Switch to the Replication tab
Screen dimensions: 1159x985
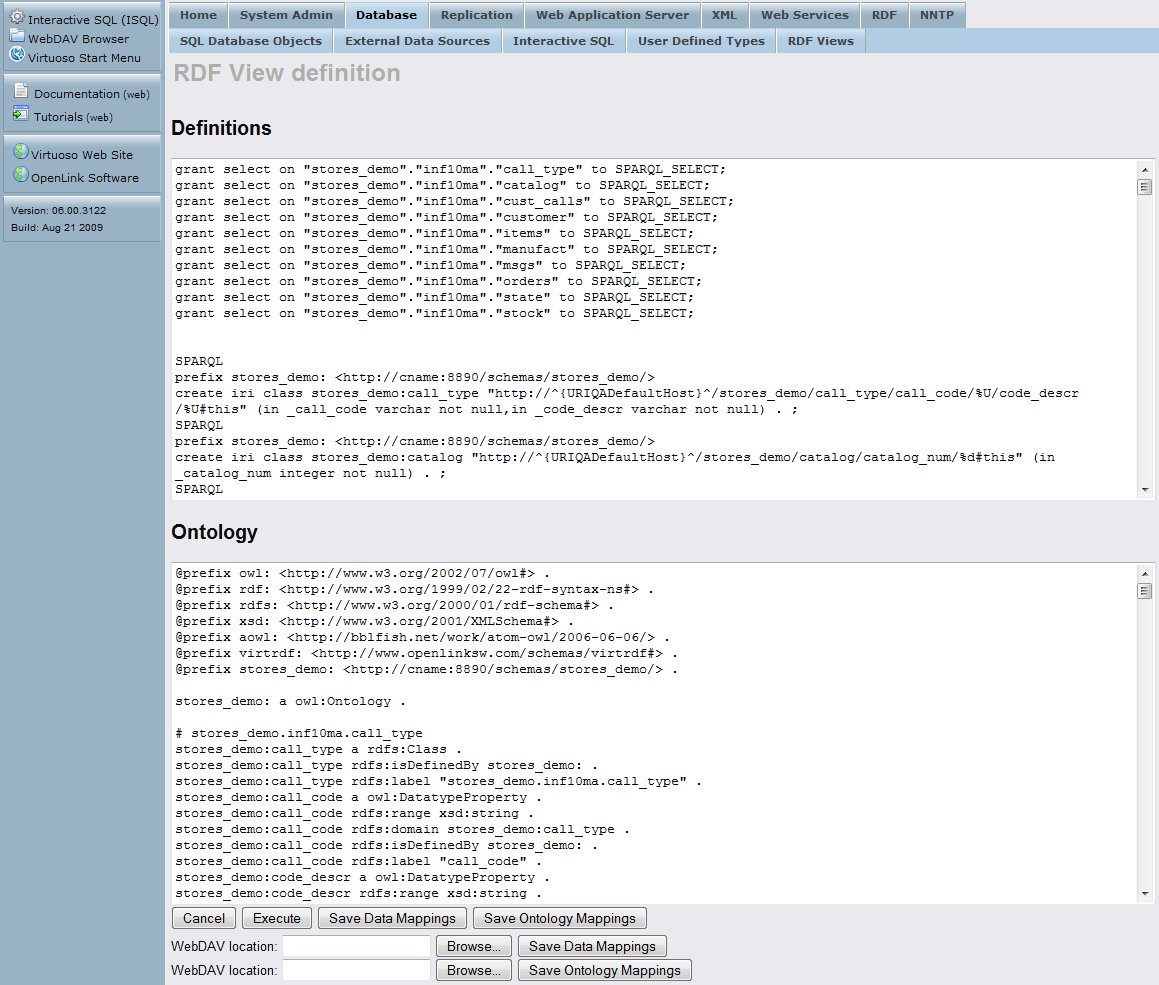coord(476,15)
